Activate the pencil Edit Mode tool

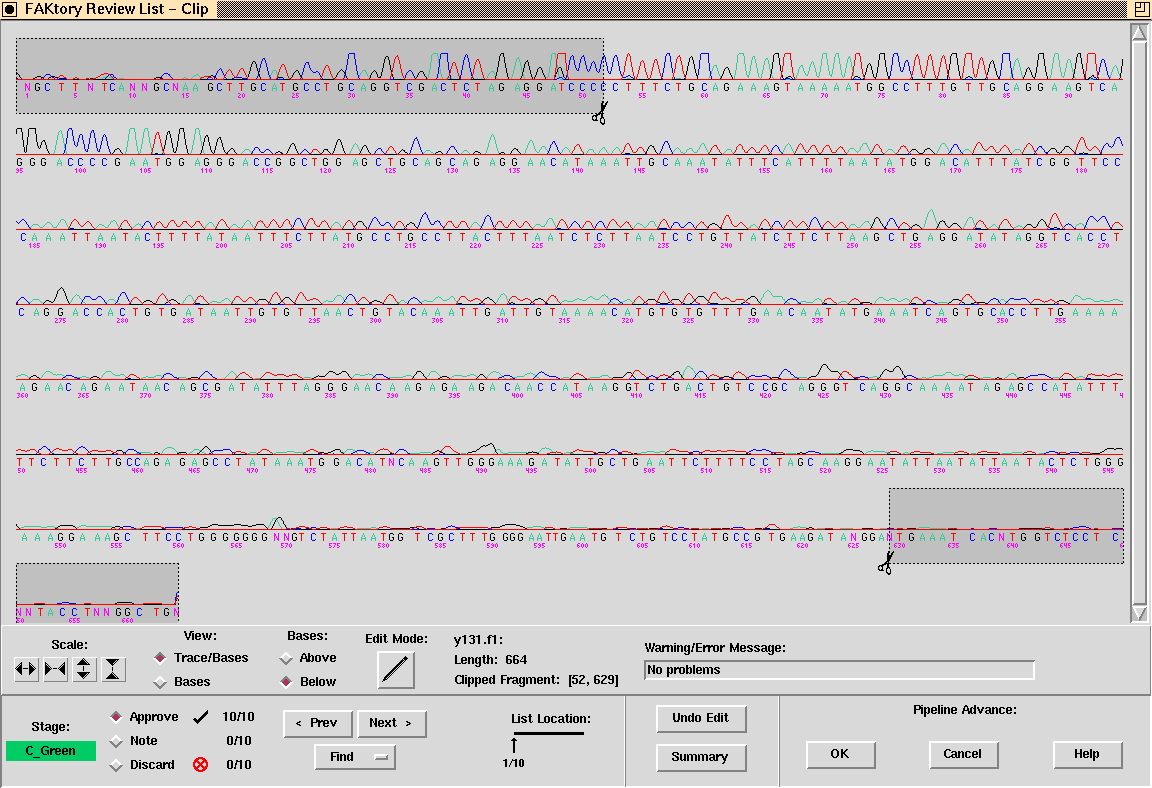pyautogui.click(x=395, y=669)
